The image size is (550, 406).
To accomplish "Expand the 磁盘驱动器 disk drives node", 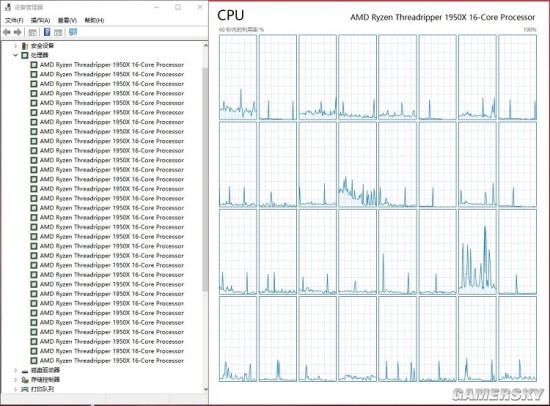I will coord(15,370).
